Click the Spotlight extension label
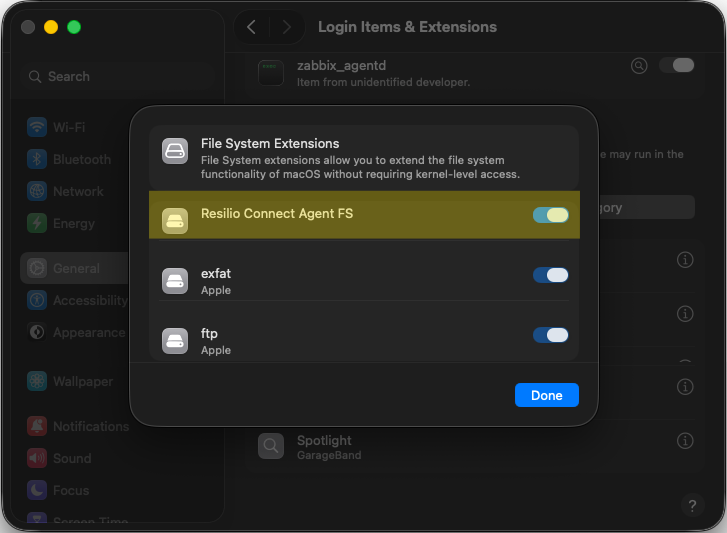 pos(324,440)
